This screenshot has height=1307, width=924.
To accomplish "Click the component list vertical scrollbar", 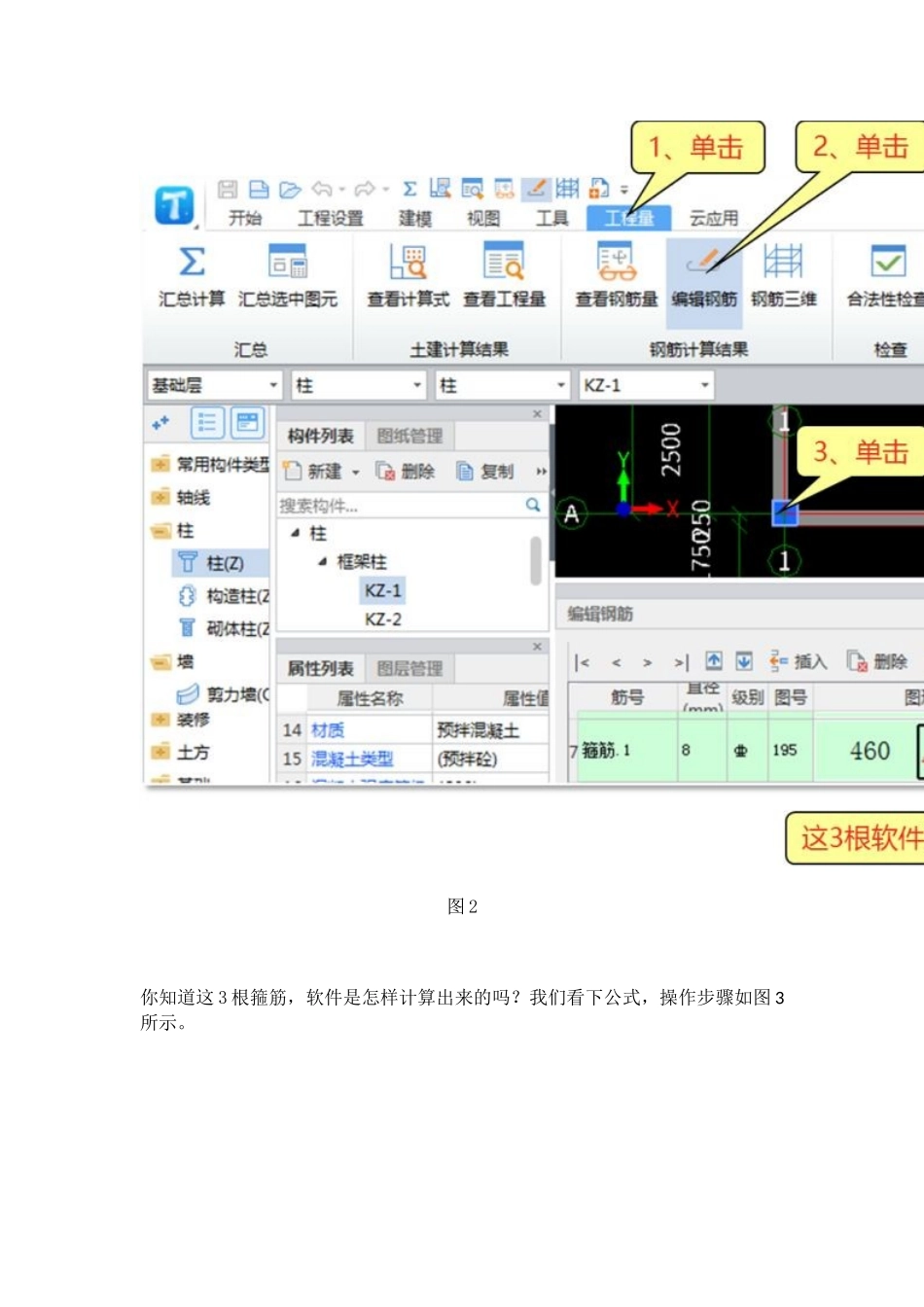I will coord(535,560).
